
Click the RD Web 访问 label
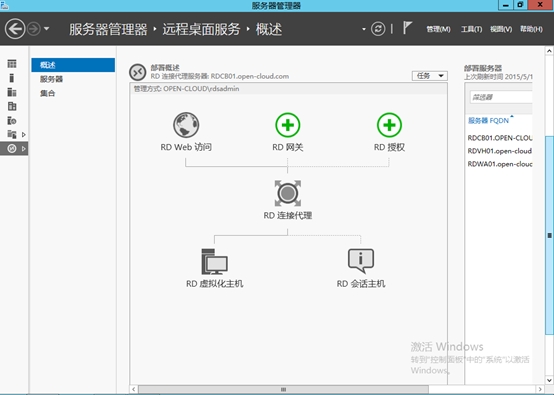[x=186, y=147]
